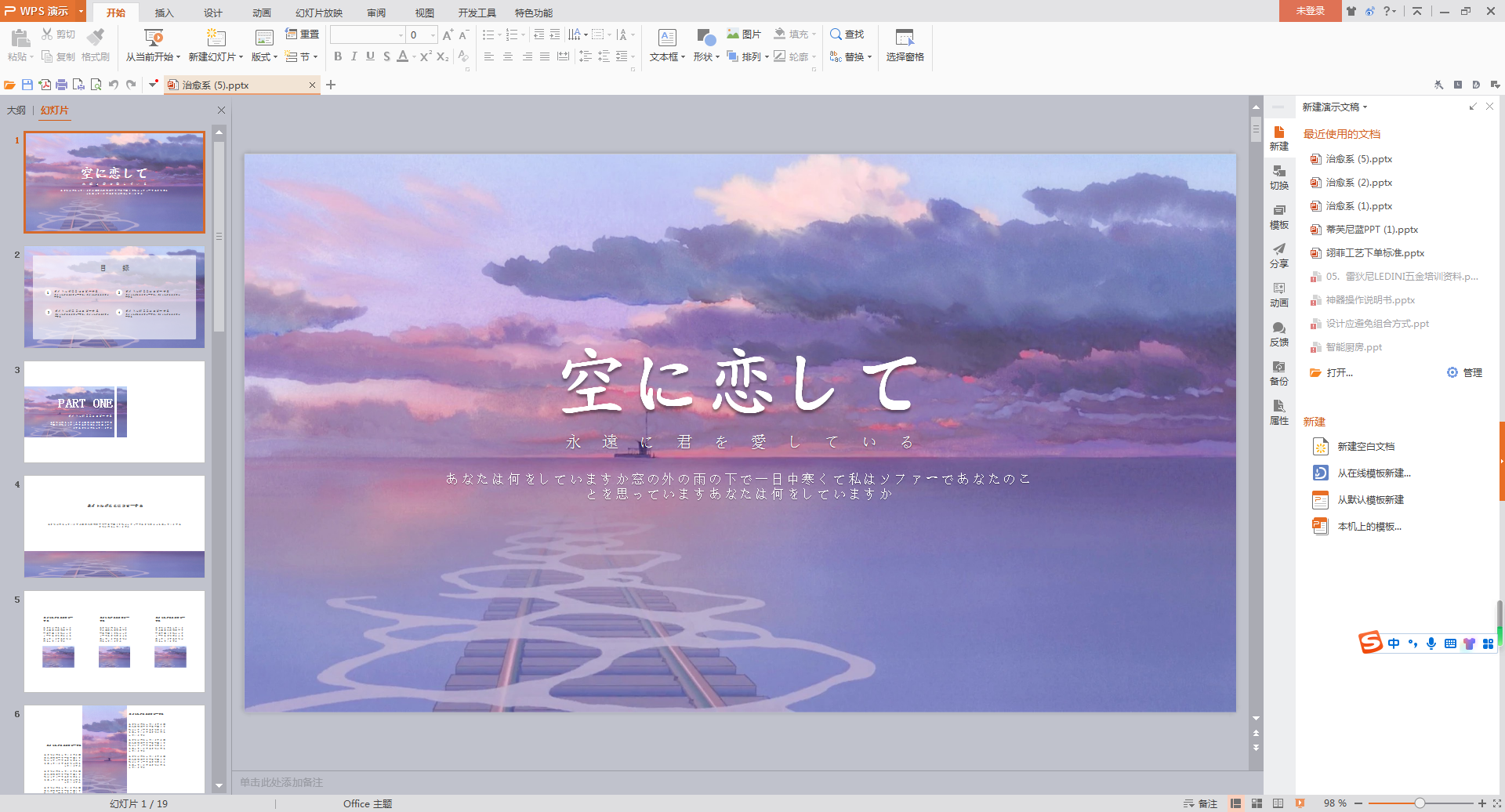Screen dimensions: 1505x812
Task: Click the notes field 单击此处添加备注
Action: [281, 782]
